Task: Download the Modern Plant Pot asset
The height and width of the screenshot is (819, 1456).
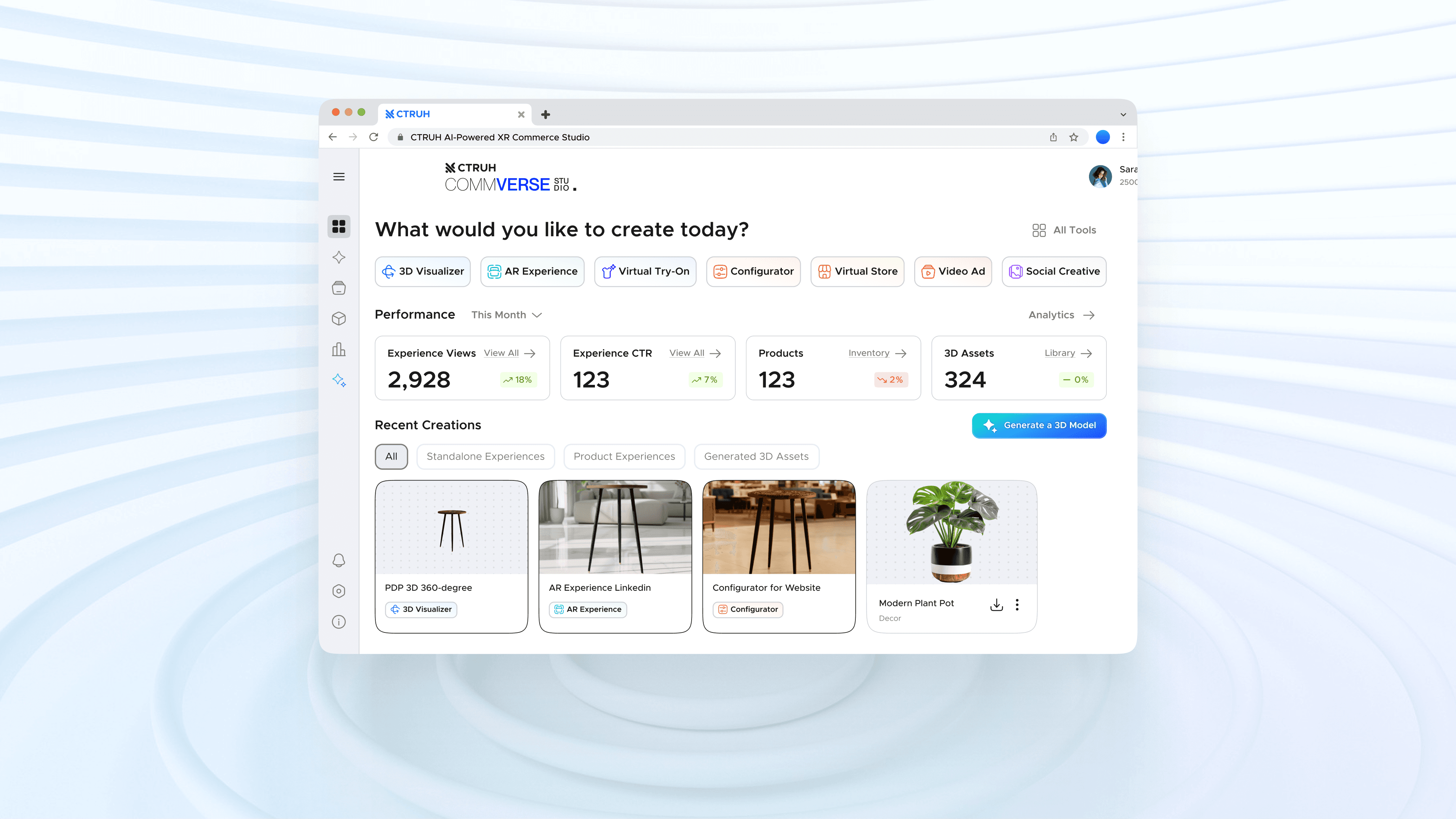Action: click(x=996, y=605)
